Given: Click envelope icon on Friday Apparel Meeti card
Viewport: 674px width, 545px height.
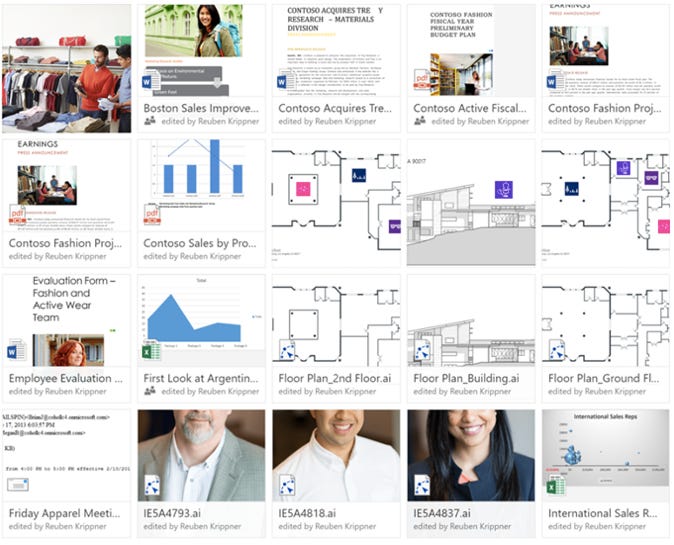Looking at the screenshot, I should pos(18,485).
